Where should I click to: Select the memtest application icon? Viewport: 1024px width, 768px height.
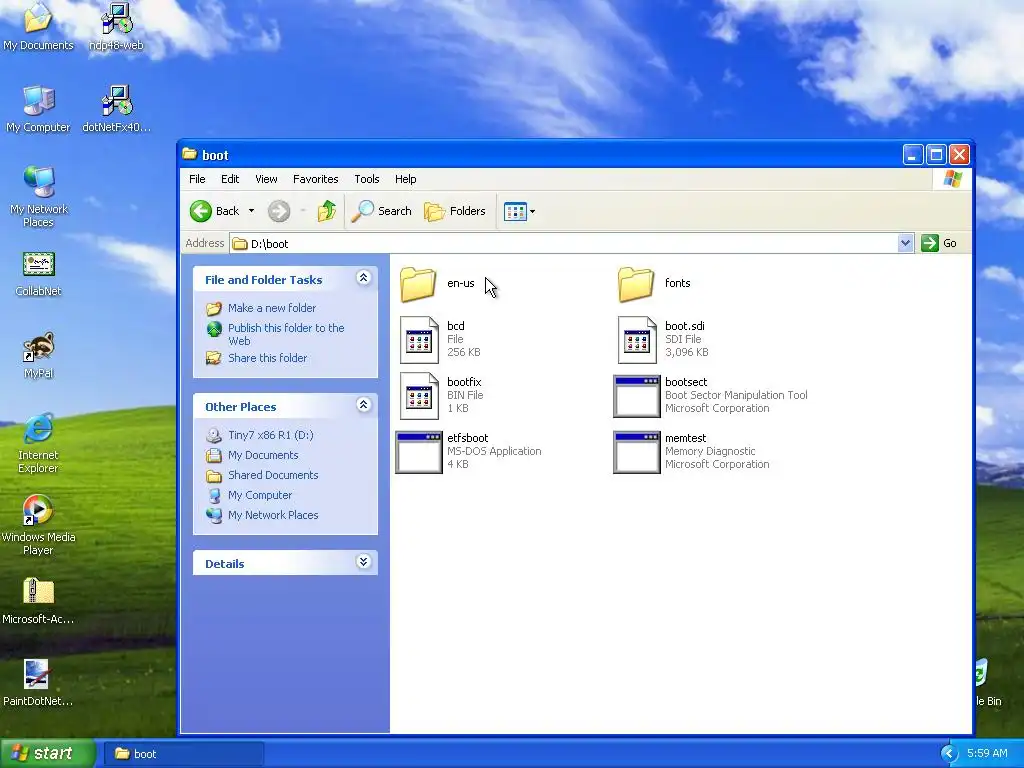[637, 453]
